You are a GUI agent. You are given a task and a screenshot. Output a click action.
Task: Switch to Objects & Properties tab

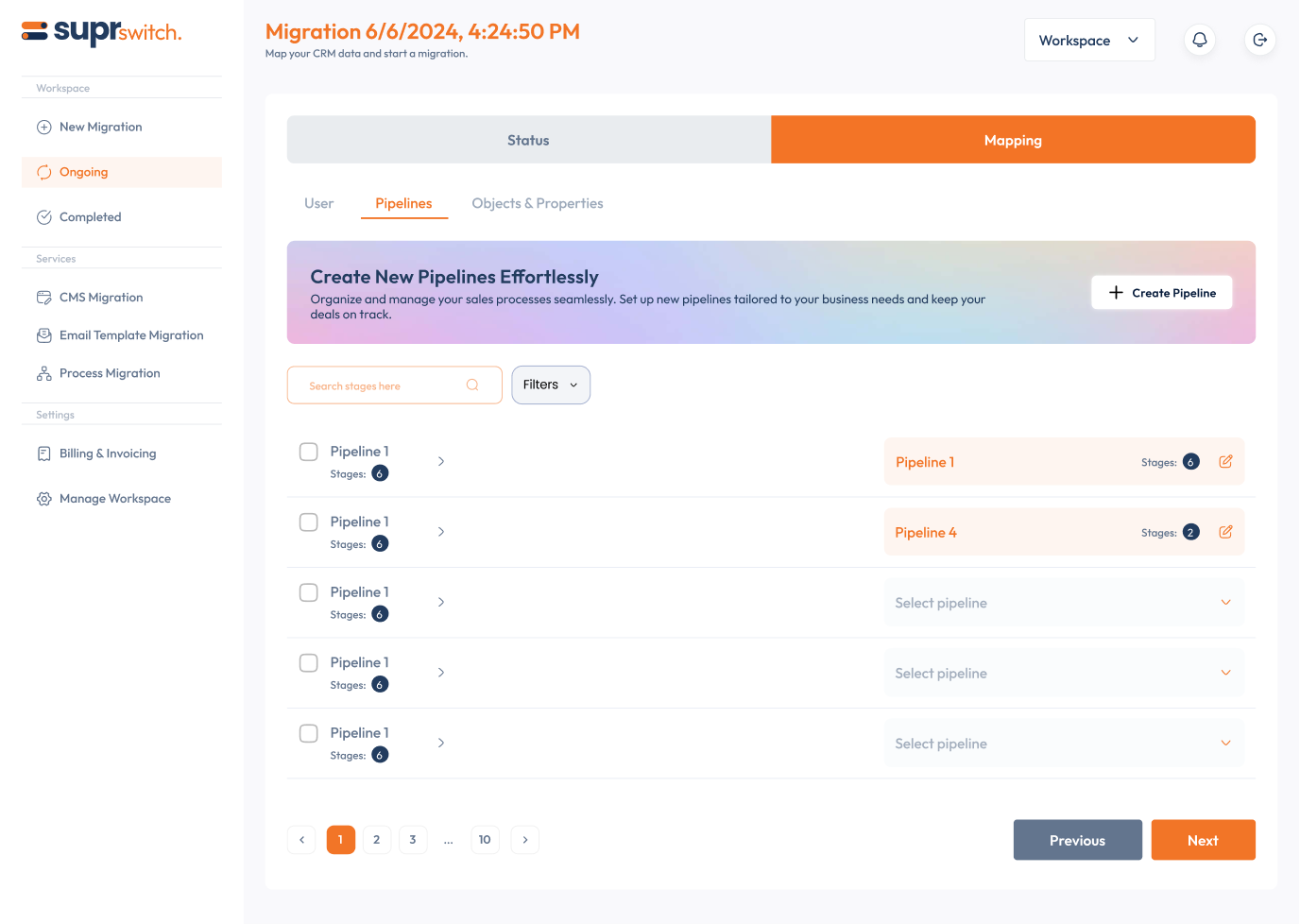coord(537,203)
